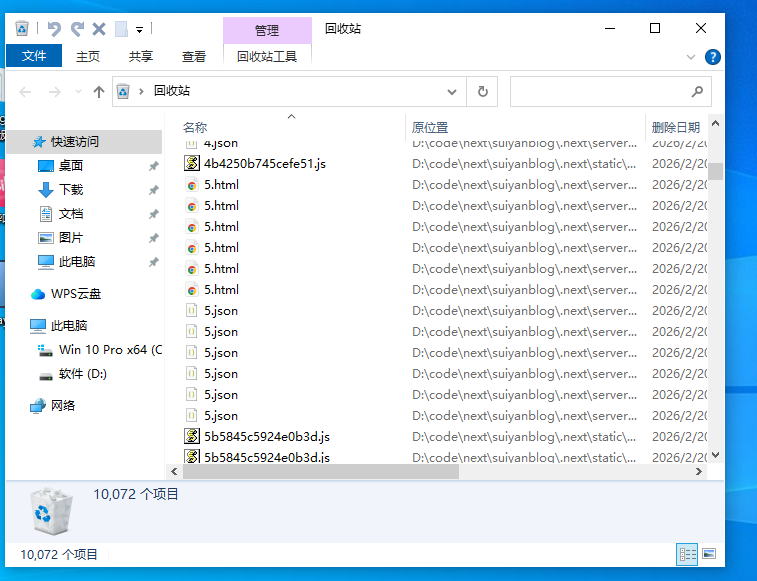Switch to the Details view layout icon
This screenshot has height=581, width=757.
coord(687,553)
